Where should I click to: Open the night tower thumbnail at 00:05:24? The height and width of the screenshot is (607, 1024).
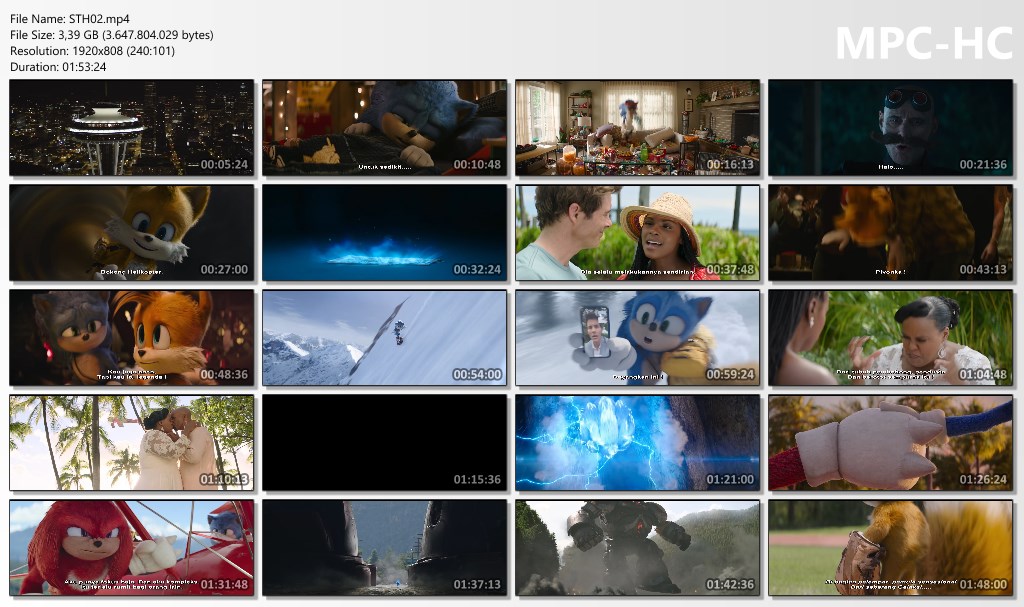tap(132, 128)
